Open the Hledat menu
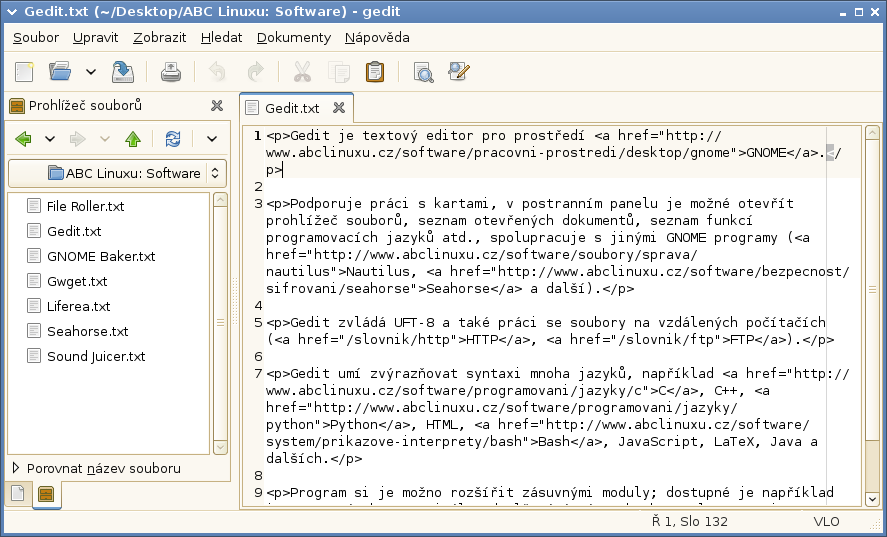 coord(221,37)
